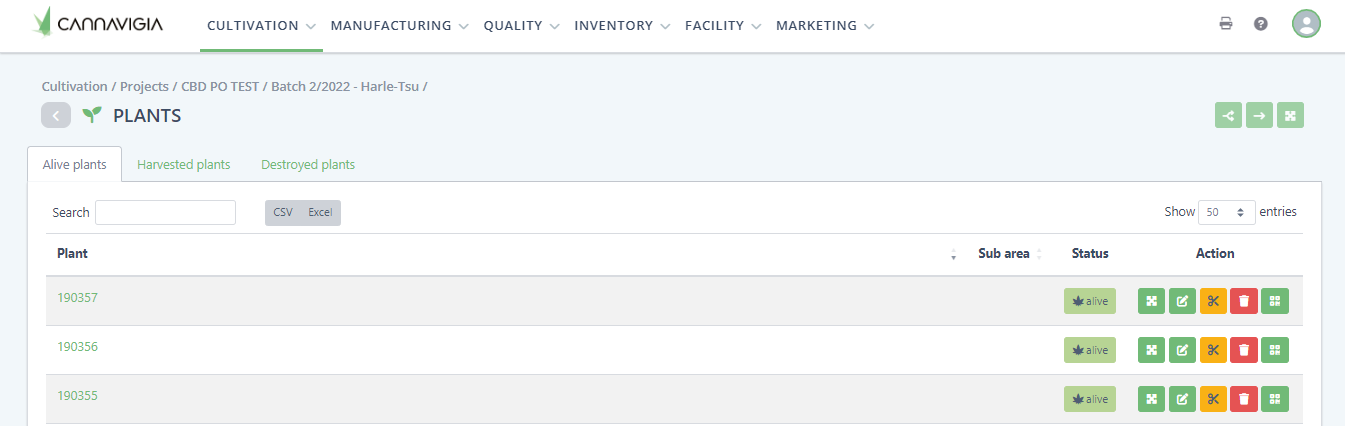1345x426 pixels.
Task: Expand the Cultivation menu
Action: tap(261, 26)
